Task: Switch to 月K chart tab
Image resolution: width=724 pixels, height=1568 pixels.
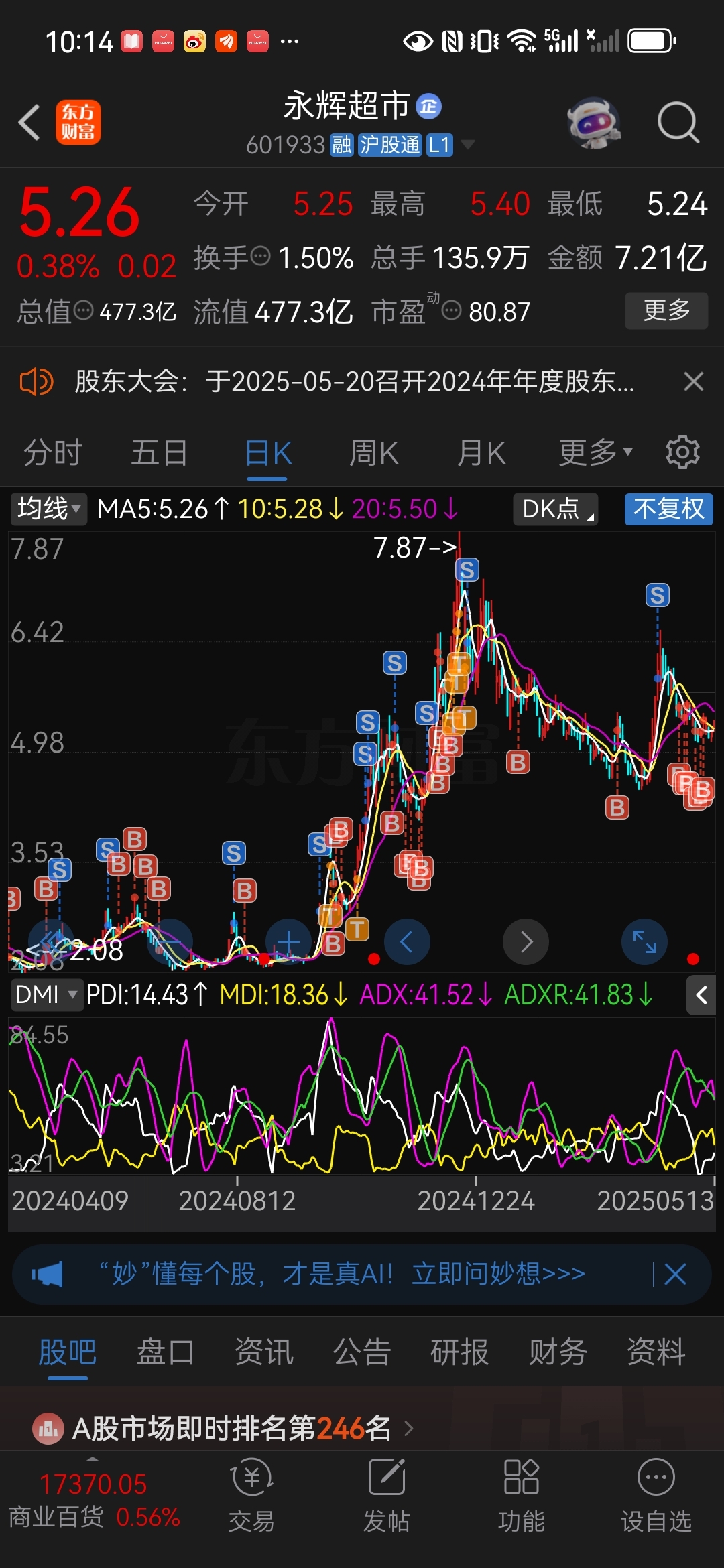Action: tap(481, 452)
